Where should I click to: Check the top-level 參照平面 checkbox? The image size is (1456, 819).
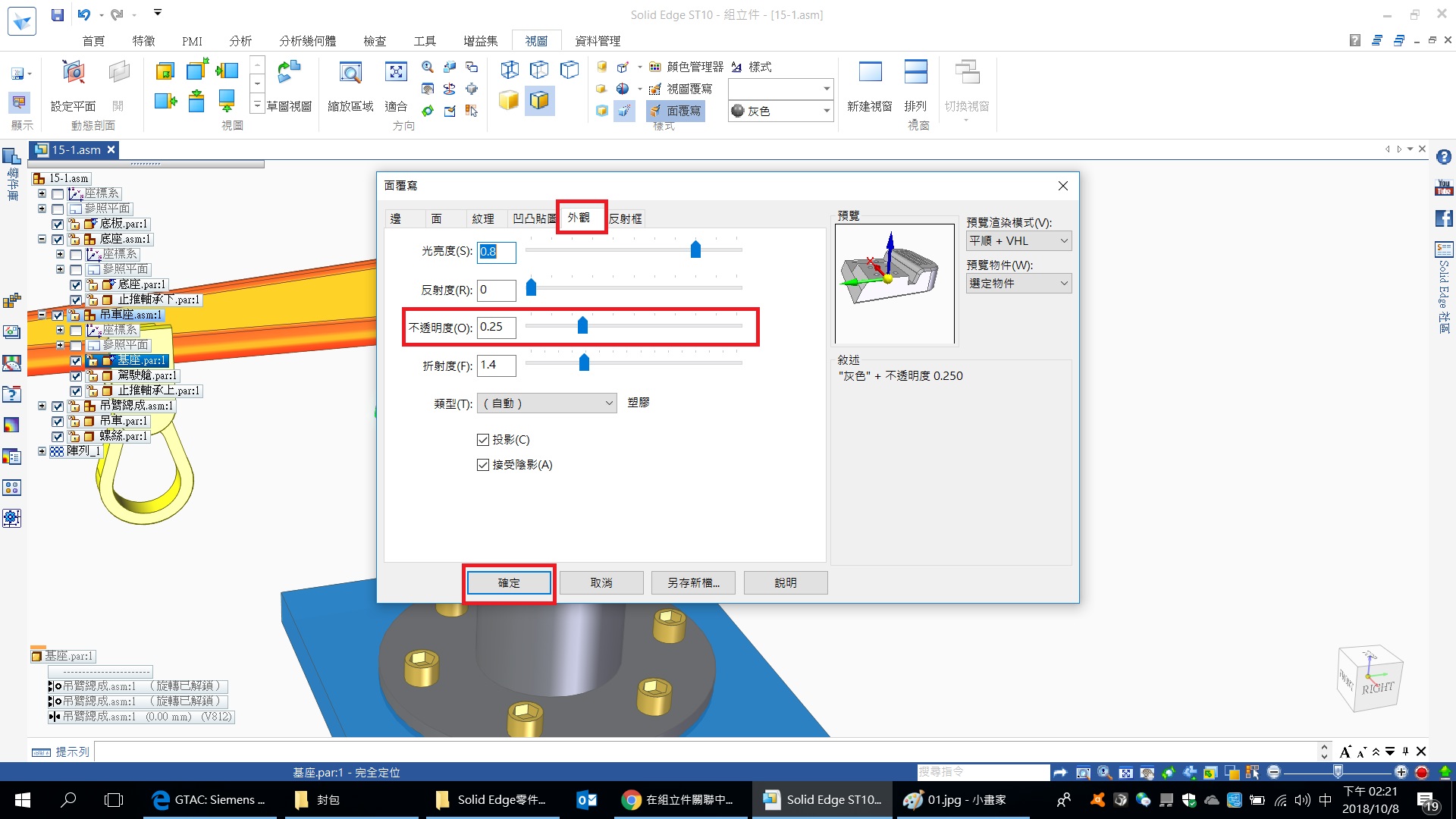coord(58,209)
